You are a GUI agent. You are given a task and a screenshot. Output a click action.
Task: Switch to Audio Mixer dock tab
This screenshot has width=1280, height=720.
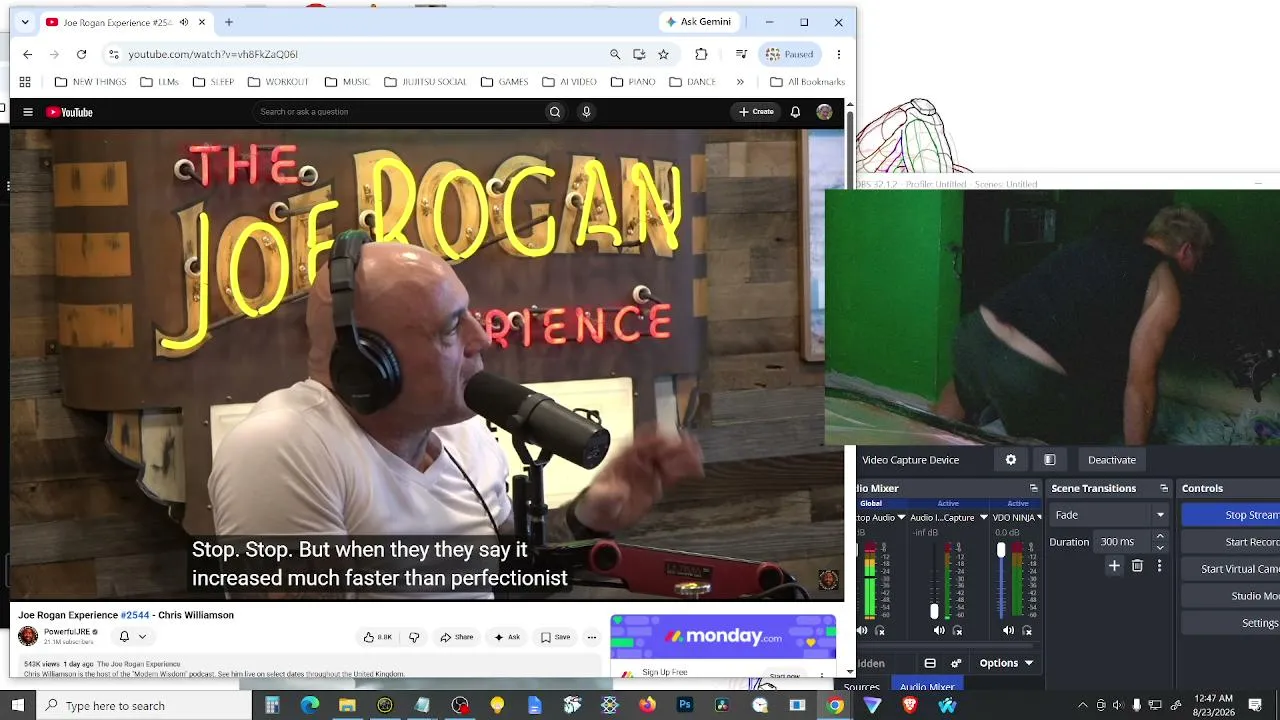coord(927,687)
